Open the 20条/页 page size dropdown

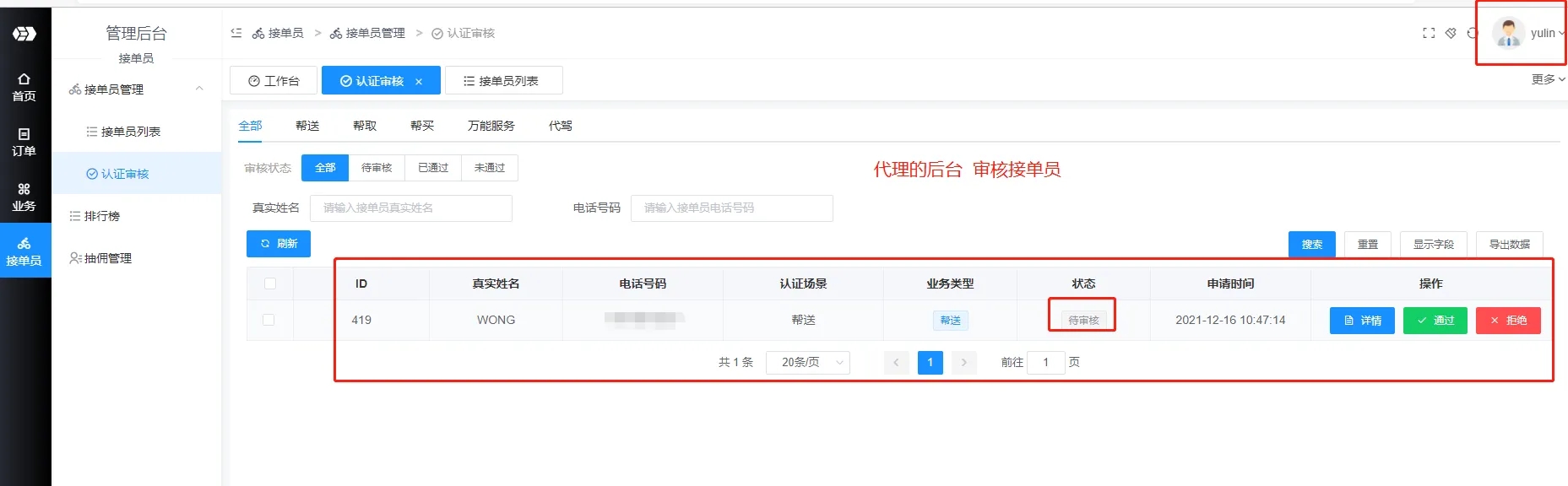pyautogui.click(x=808, y=362)
